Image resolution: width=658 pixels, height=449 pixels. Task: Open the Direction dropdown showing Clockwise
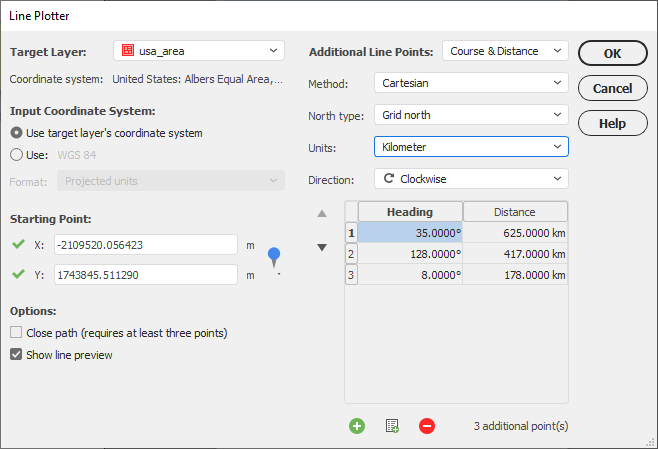471,179
